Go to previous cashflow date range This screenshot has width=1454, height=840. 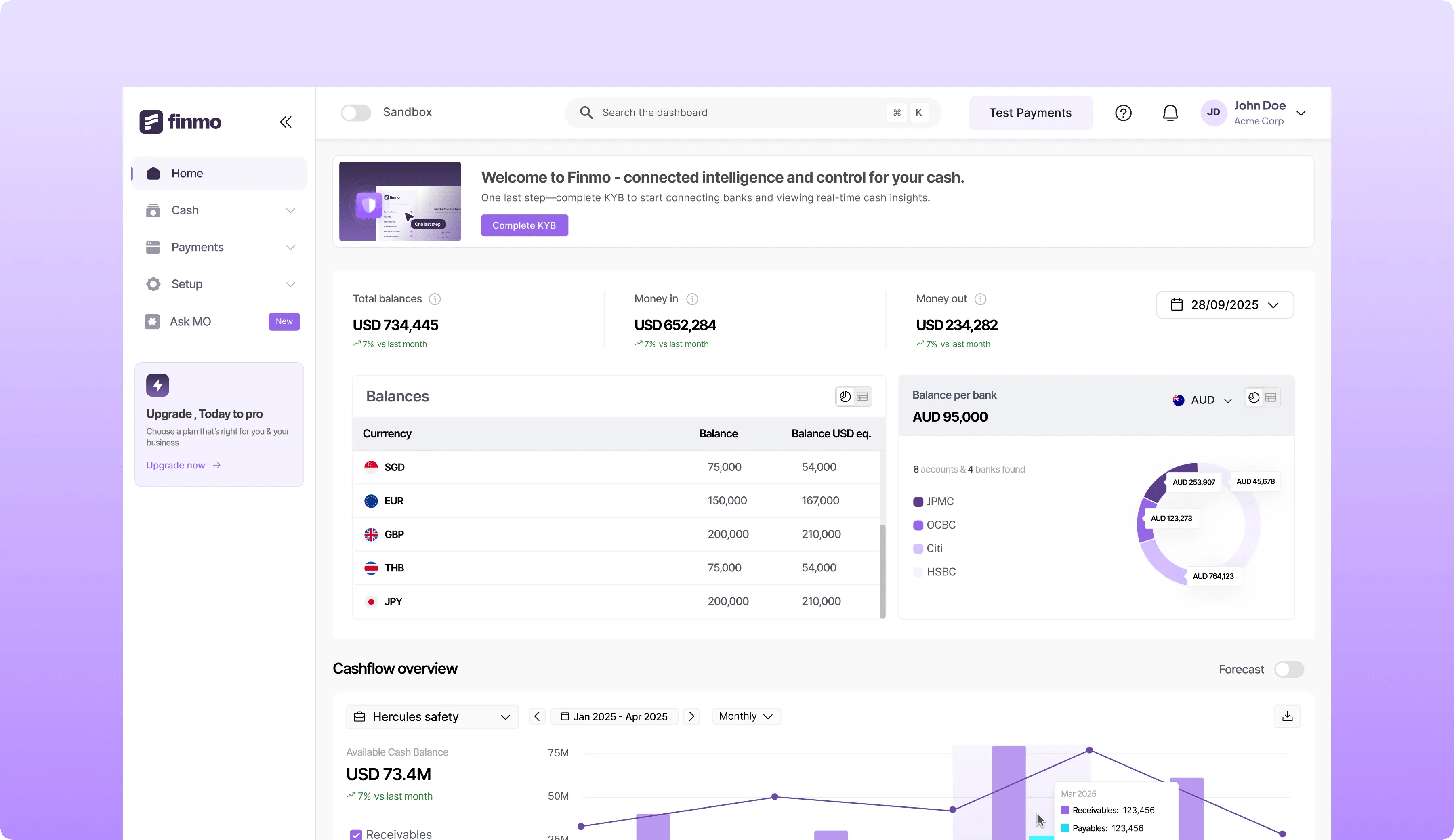click(x=537, y=716)
